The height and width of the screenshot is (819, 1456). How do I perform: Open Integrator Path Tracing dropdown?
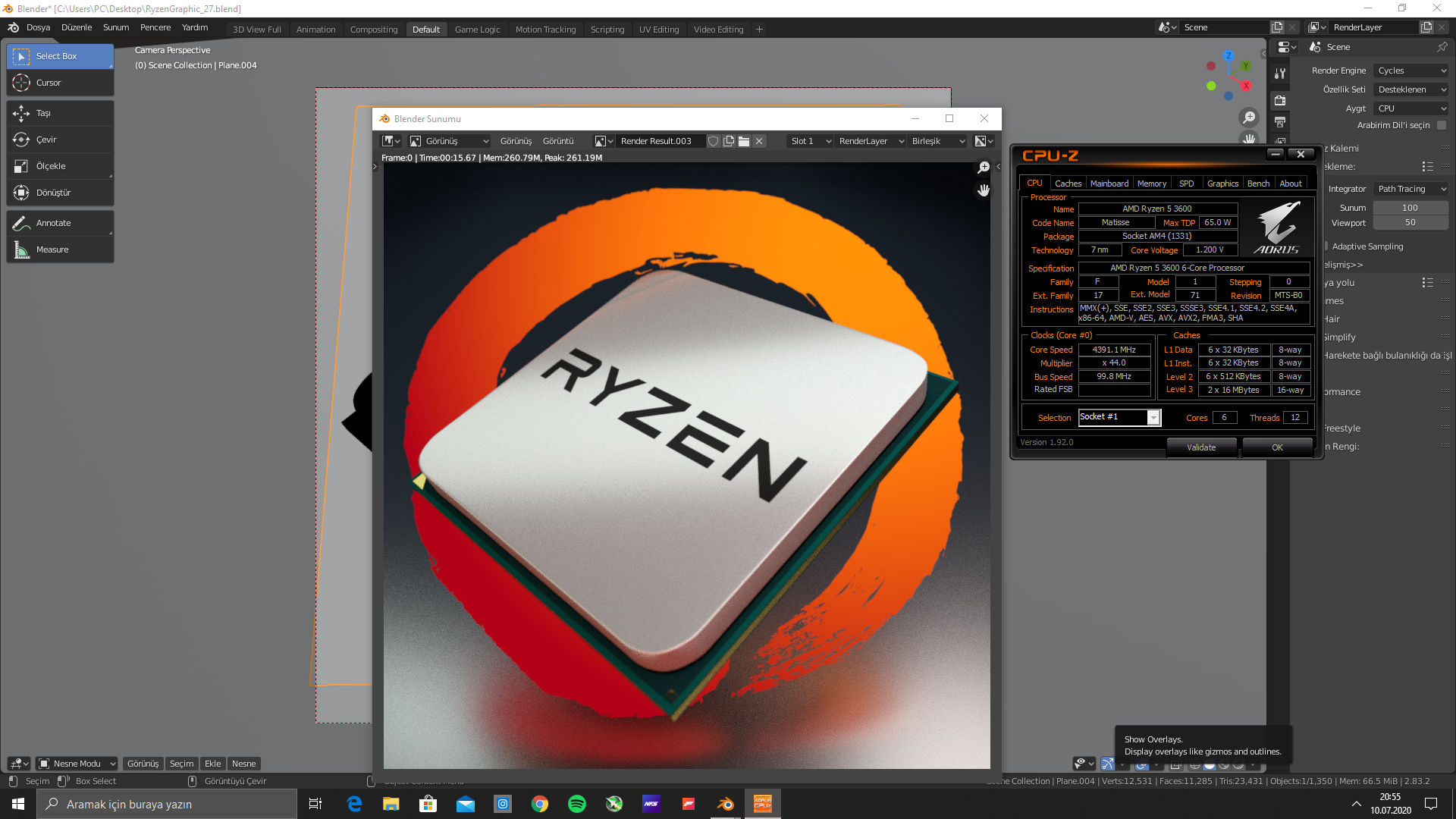[x=1411, y=189]
